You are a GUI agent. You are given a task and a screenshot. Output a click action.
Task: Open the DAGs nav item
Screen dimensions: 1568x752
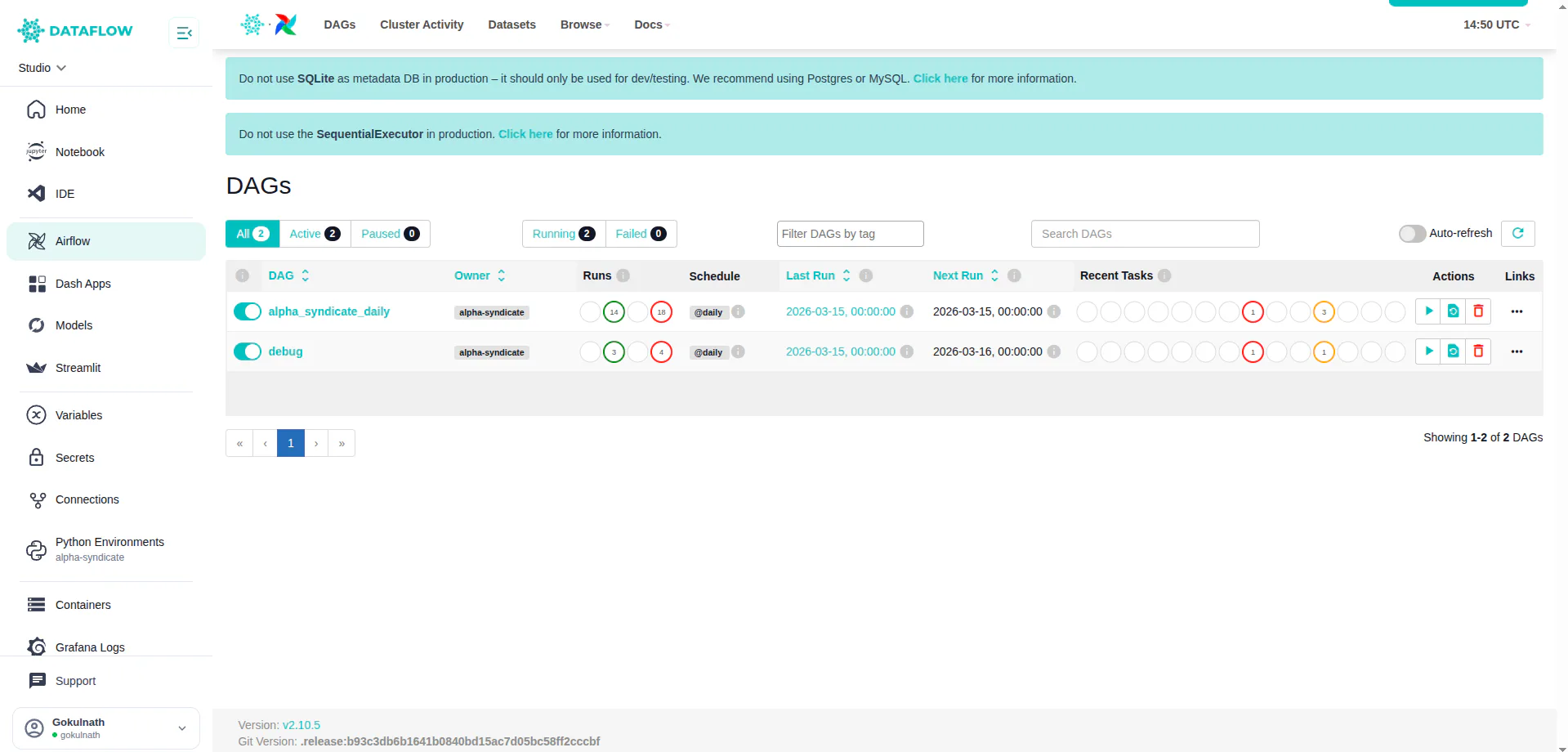(340, 25)
